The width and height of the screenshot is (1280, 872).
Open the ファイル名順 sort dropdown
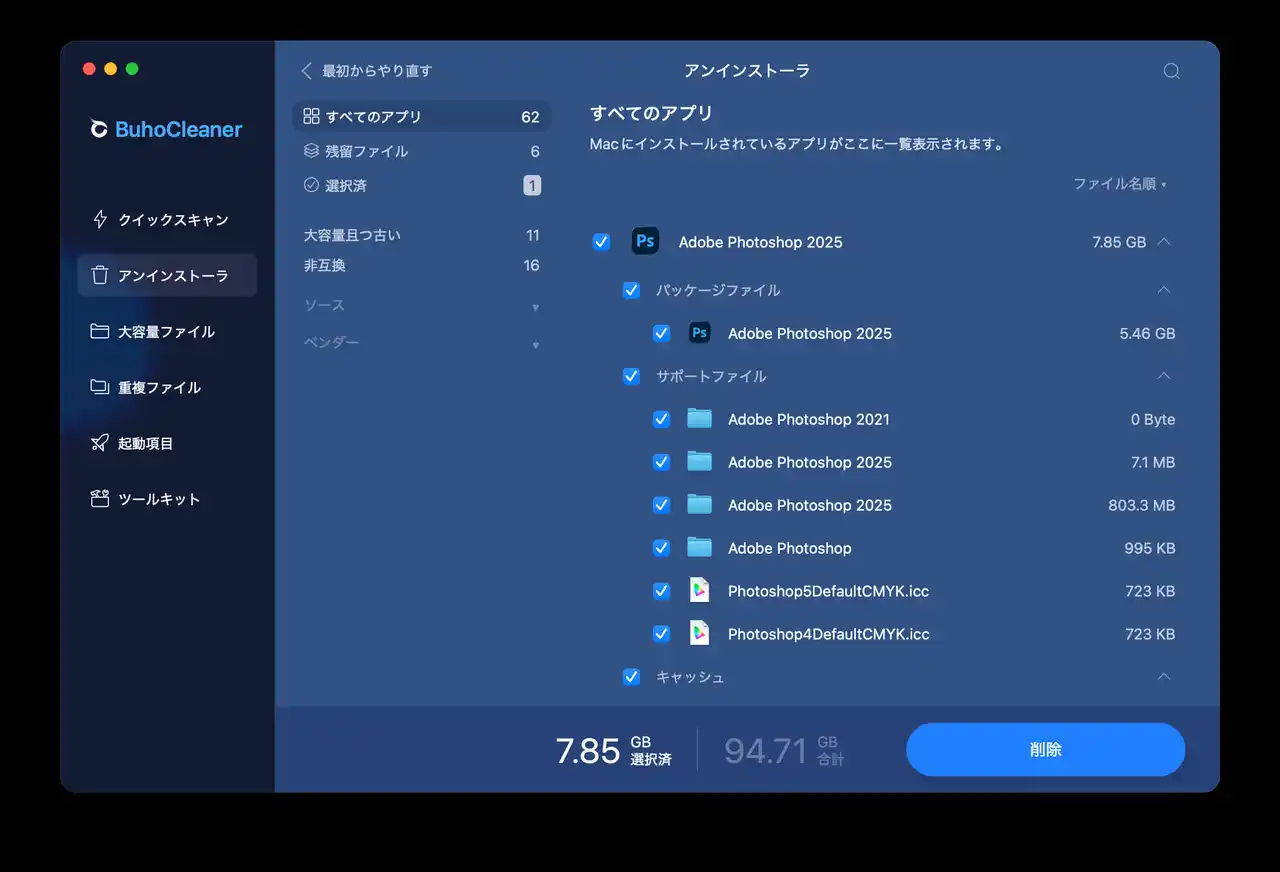[1119, 184]
